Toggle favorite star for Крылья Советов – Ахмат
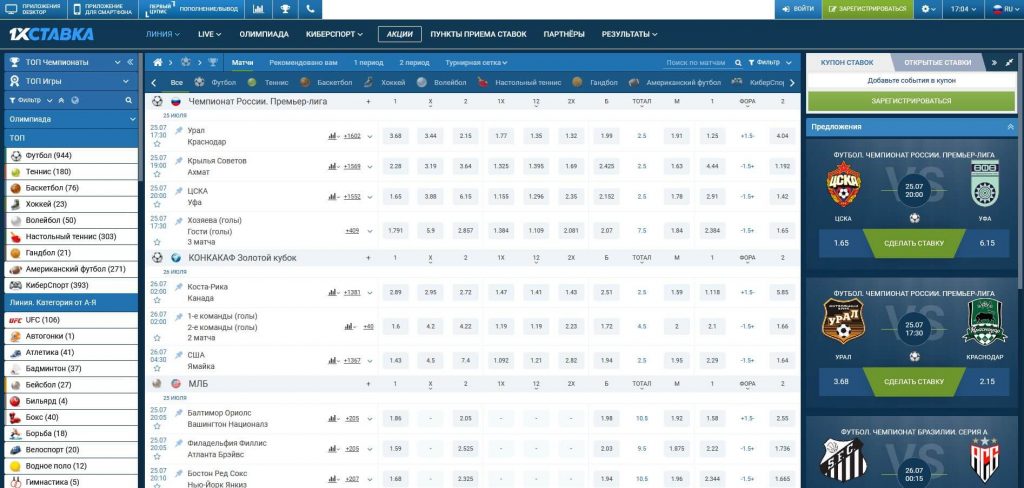Screen dimensions: 1024x488 click(157, 173)
